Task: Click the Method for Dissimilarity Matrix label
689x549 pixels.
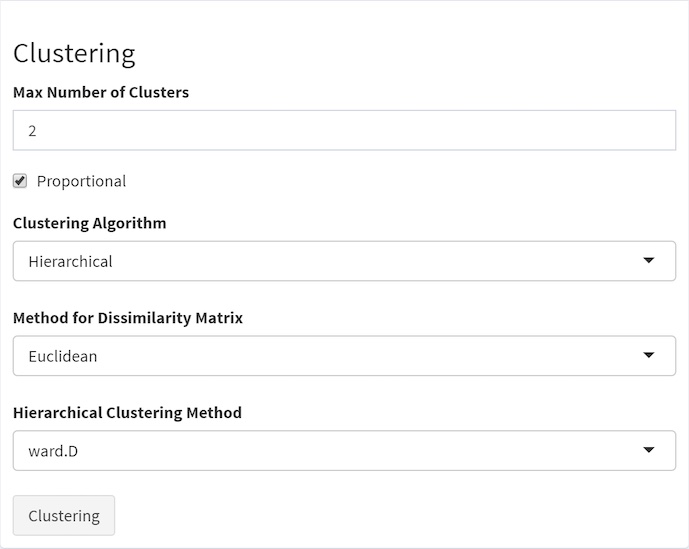Action: [128, 318]
